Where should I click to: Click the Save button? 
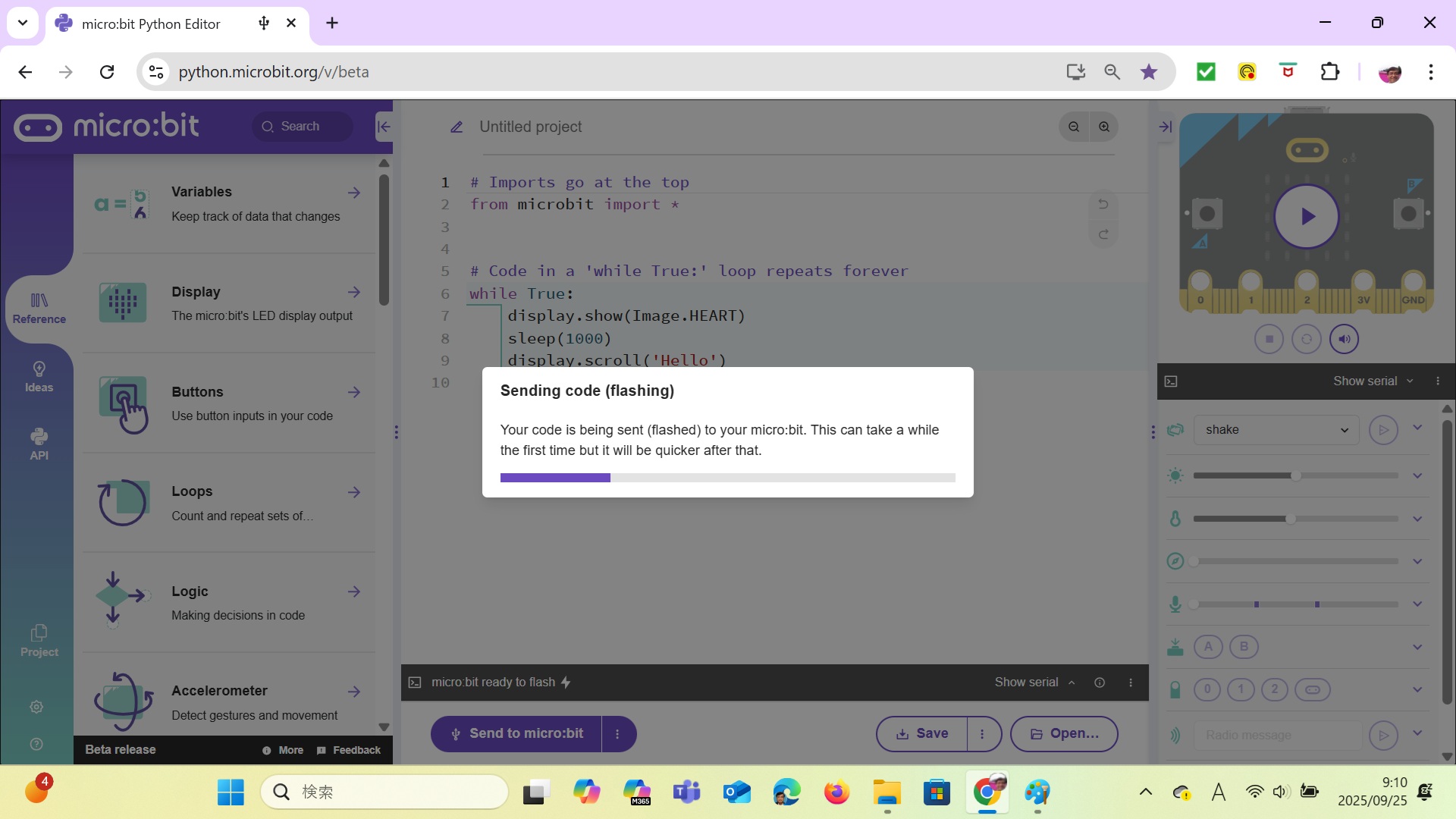click(x=922, y=734)
